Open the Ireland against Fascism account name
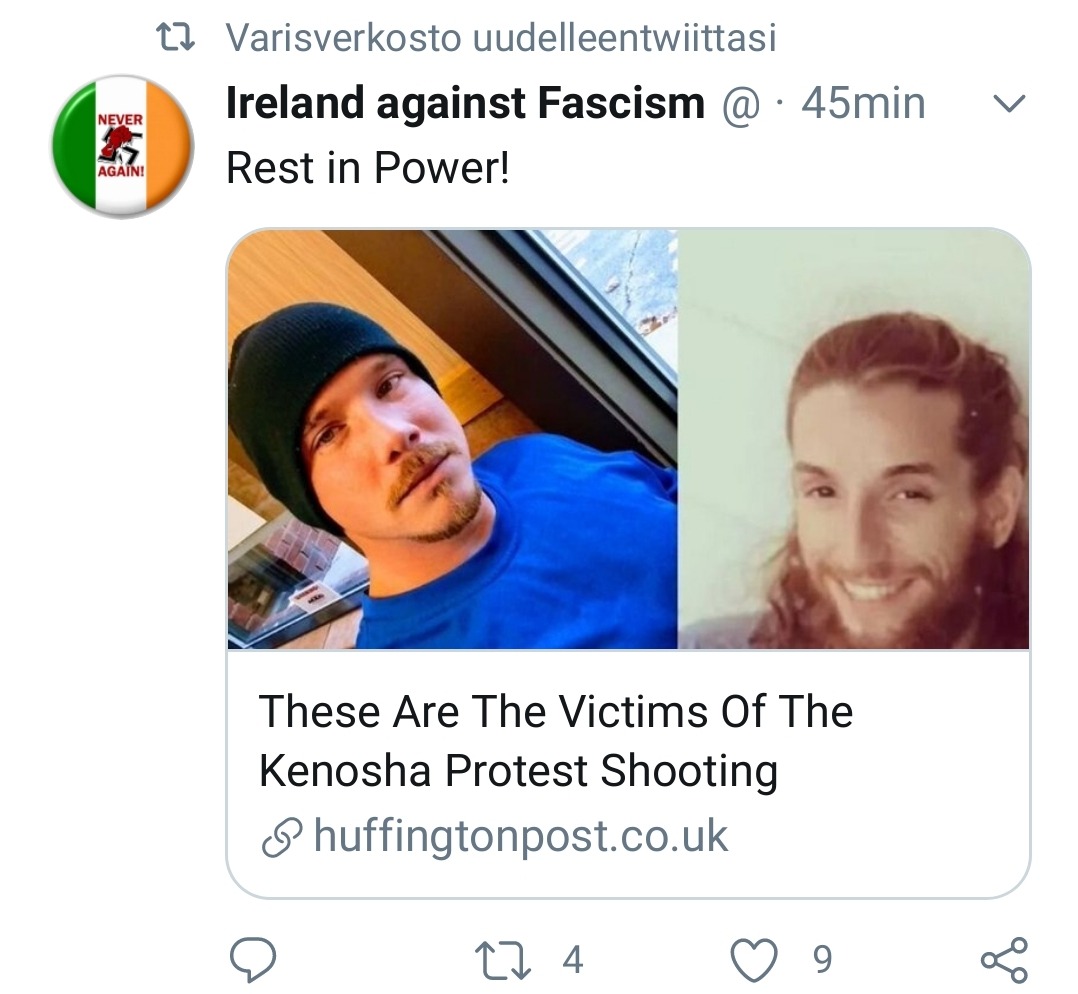Image resolution: width=1078 pixels, height=994 pixels. 465,104
